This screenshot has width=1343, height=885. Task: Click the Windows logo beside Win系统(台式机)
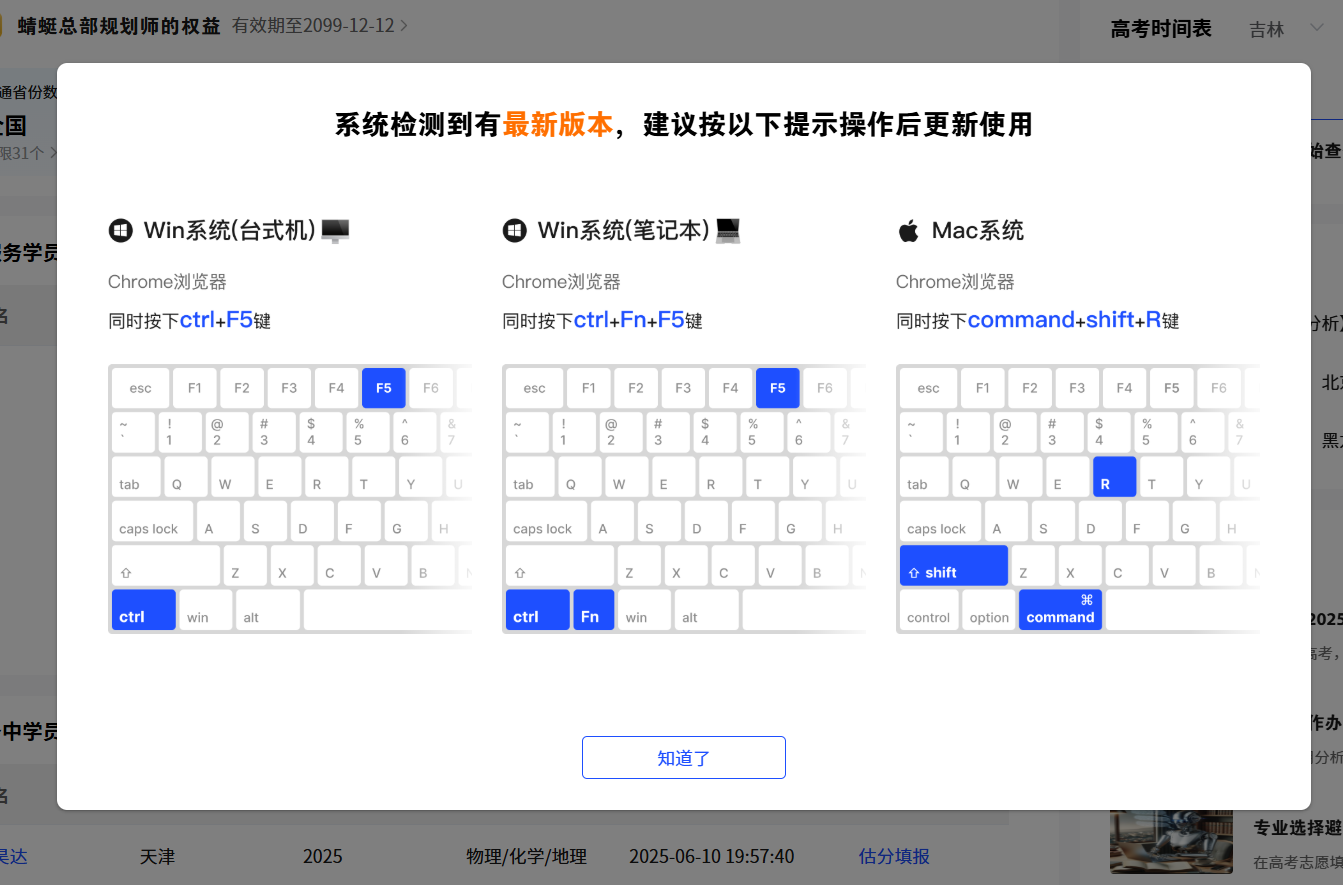tap(120, 230)
